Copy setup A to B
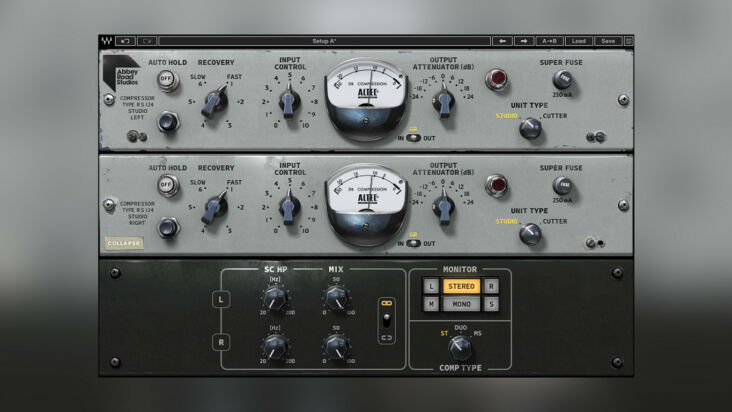 tap(549, 41)
